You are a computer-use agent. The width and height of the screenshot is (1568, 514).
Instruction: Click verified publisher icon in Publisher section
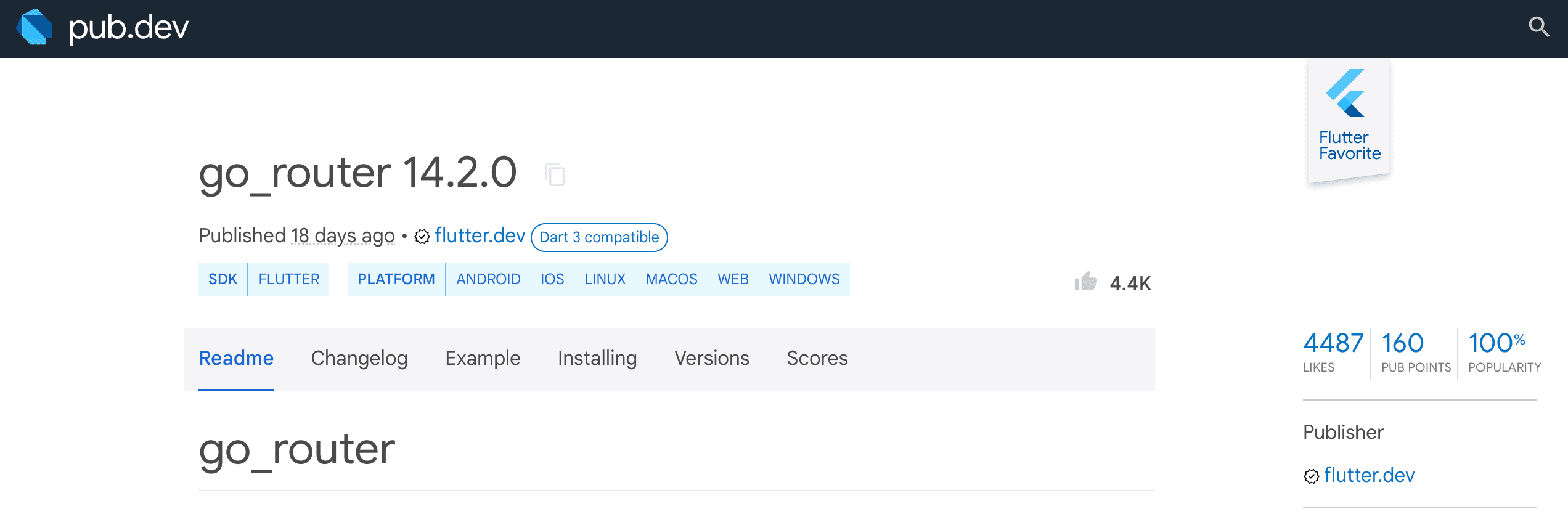(1312, 476)
